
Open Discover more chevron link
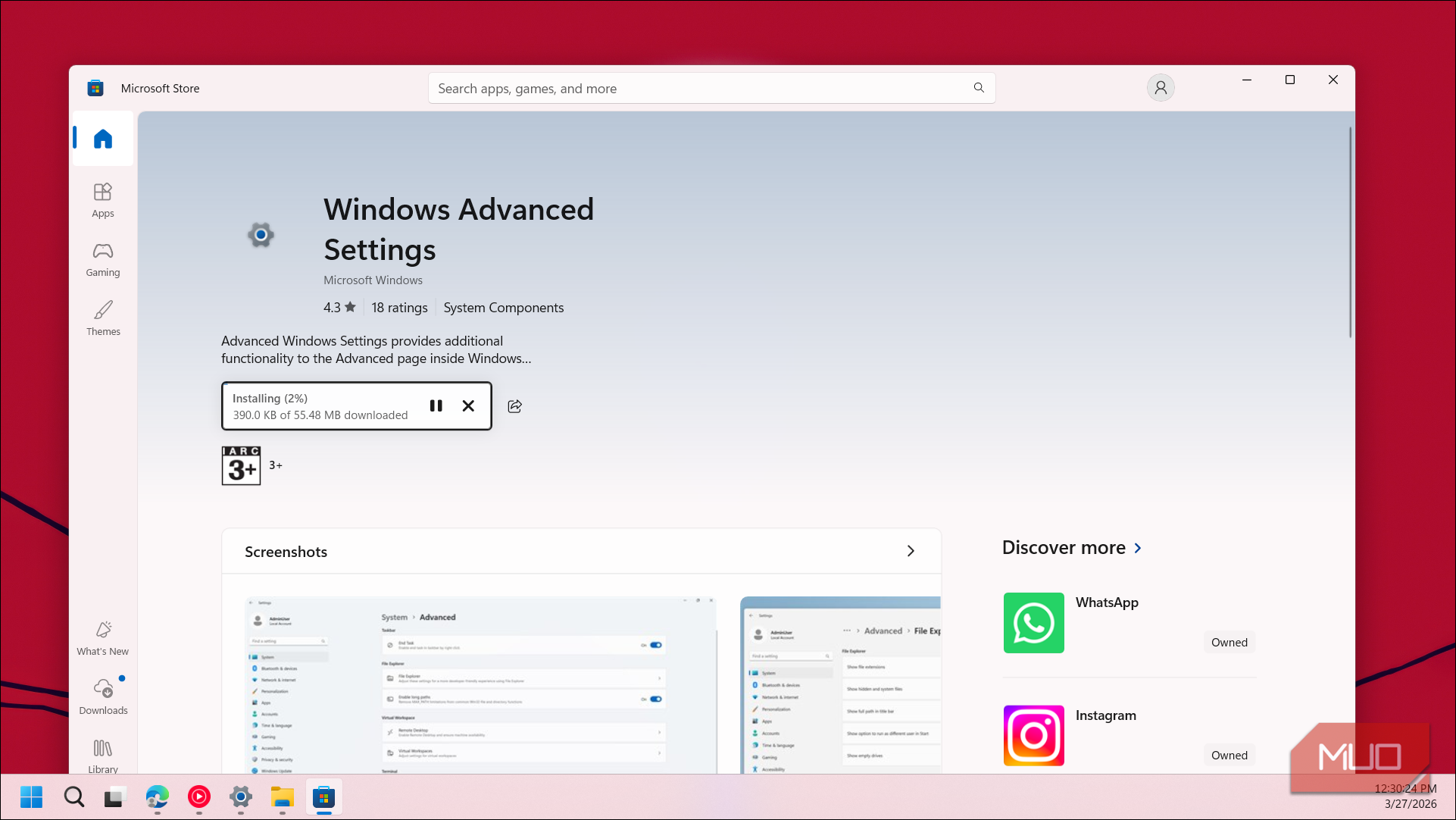[x=1138, y=548]
